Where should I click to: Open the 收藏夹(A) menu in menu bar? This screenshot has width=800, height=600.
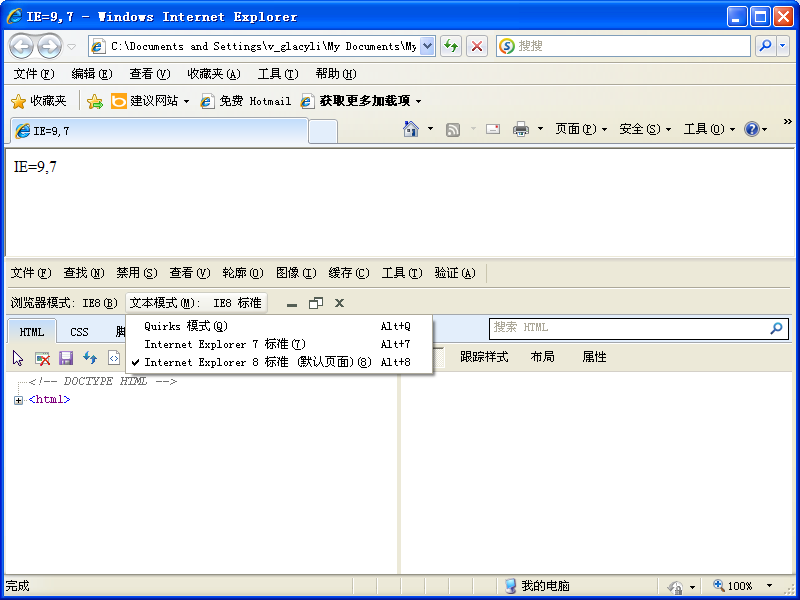tap(213, 74)
